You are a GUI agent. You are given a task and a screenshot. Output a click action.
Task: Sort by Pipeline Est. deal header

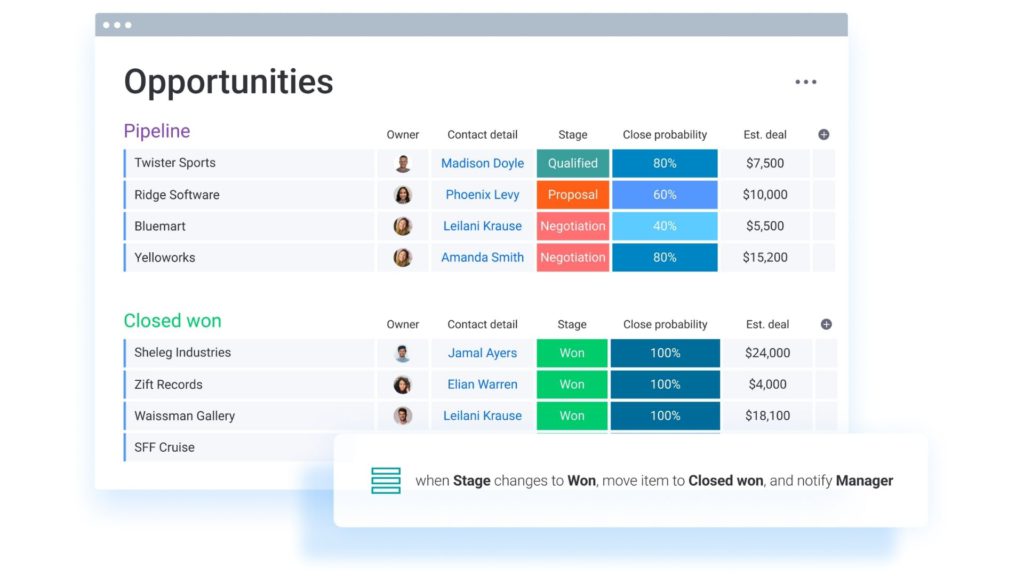(765, 135)
